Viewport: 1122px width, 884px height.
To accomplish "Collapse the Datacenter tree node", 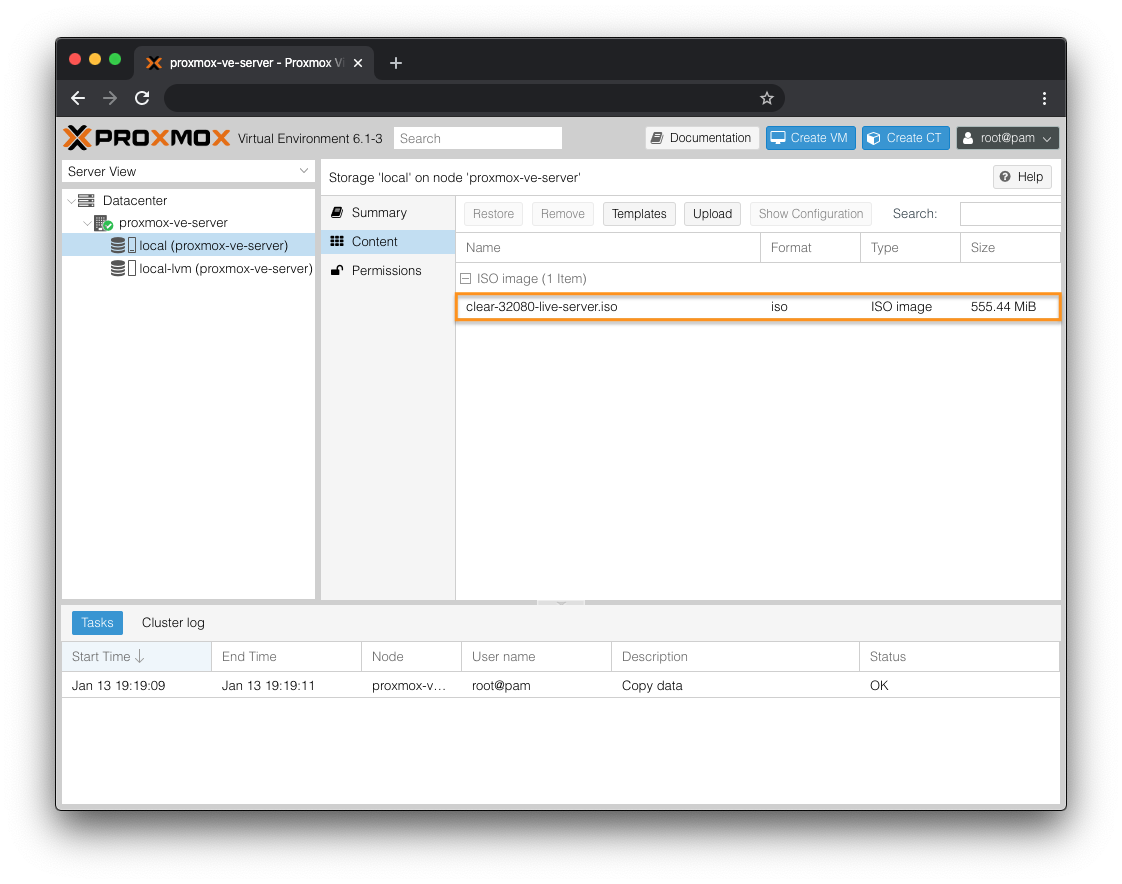I will point(71,201).
